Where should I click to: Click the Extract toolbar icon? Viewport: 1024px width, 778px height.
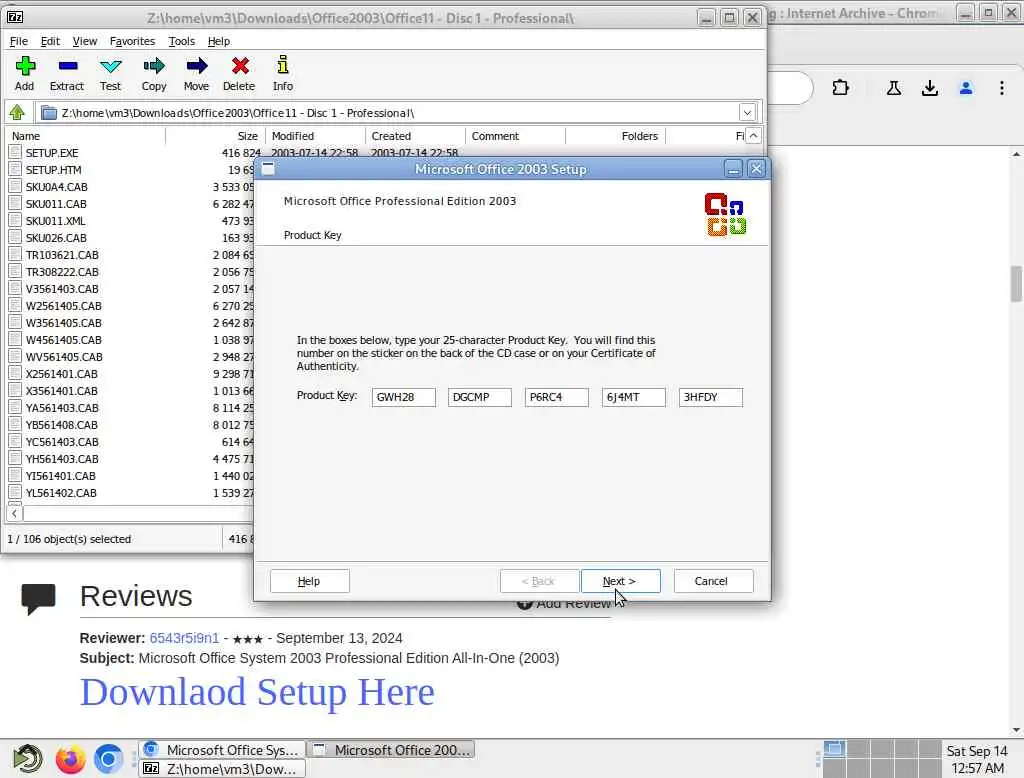(x=67, y=73)
